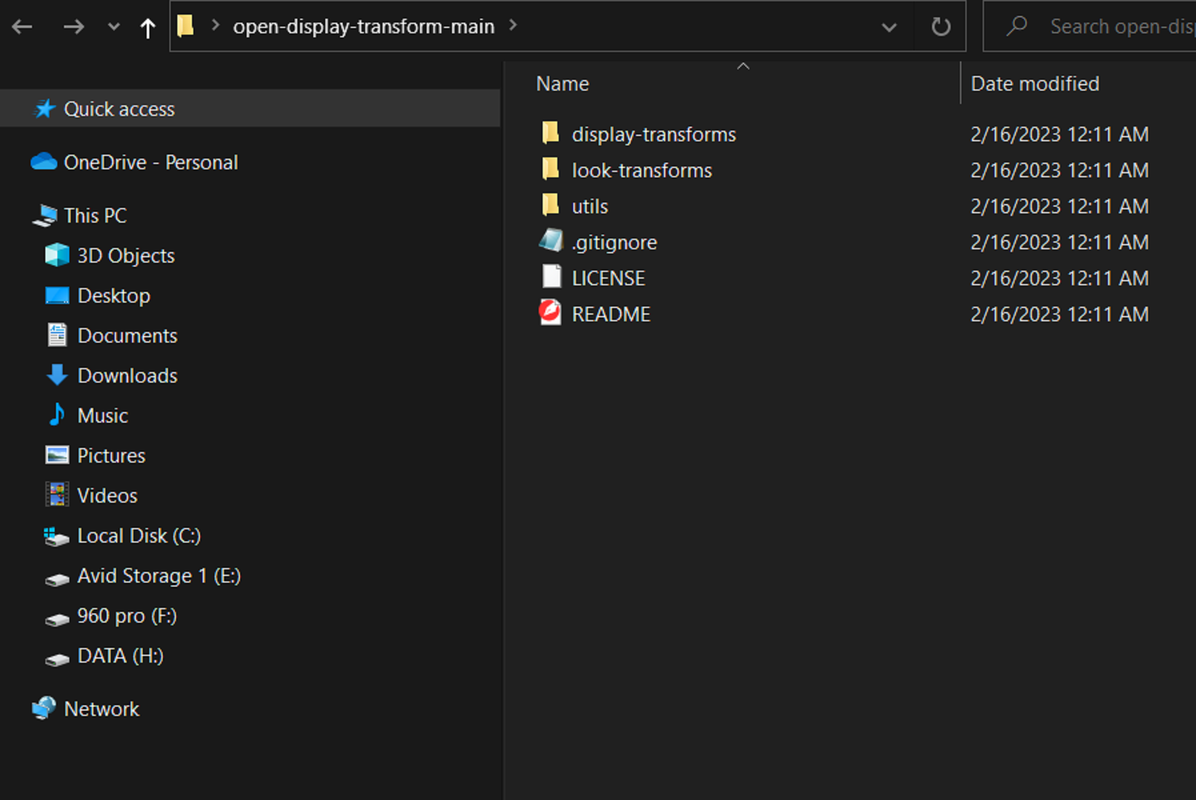The height and width of the screenshot is (800, 1196).
Task: Click the This PC computer icon
Action: click(x=45, y=216)
